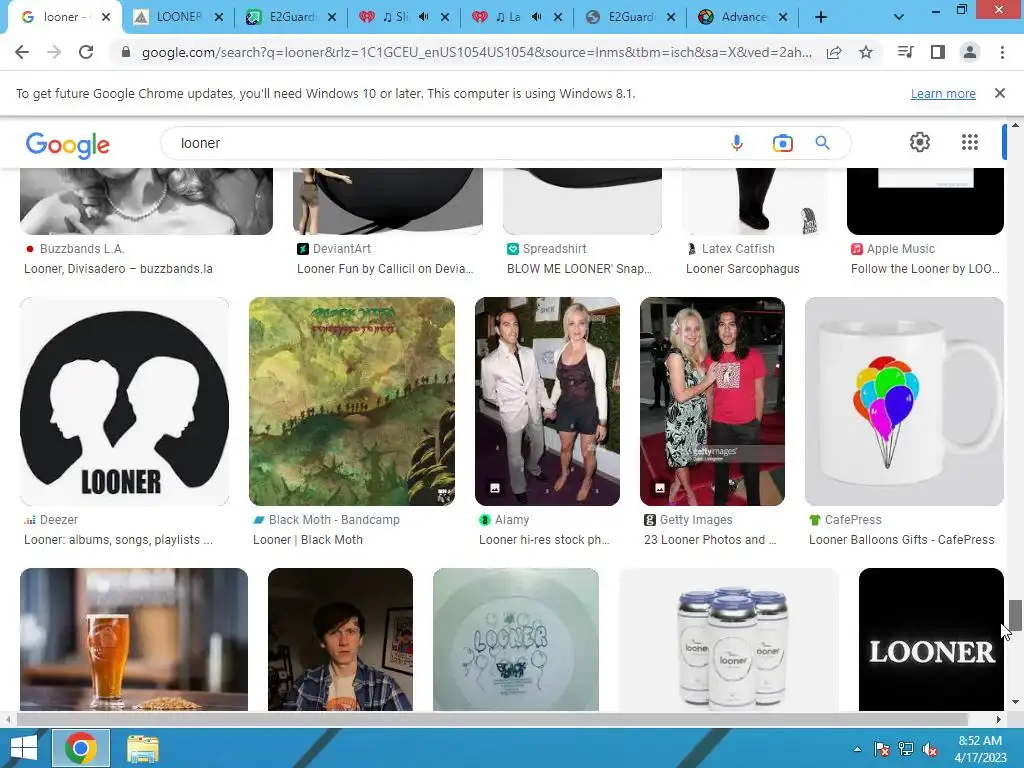
Task: Open 'Looner | Black Moth' Bandcamp link
Action: click(308, 539)
